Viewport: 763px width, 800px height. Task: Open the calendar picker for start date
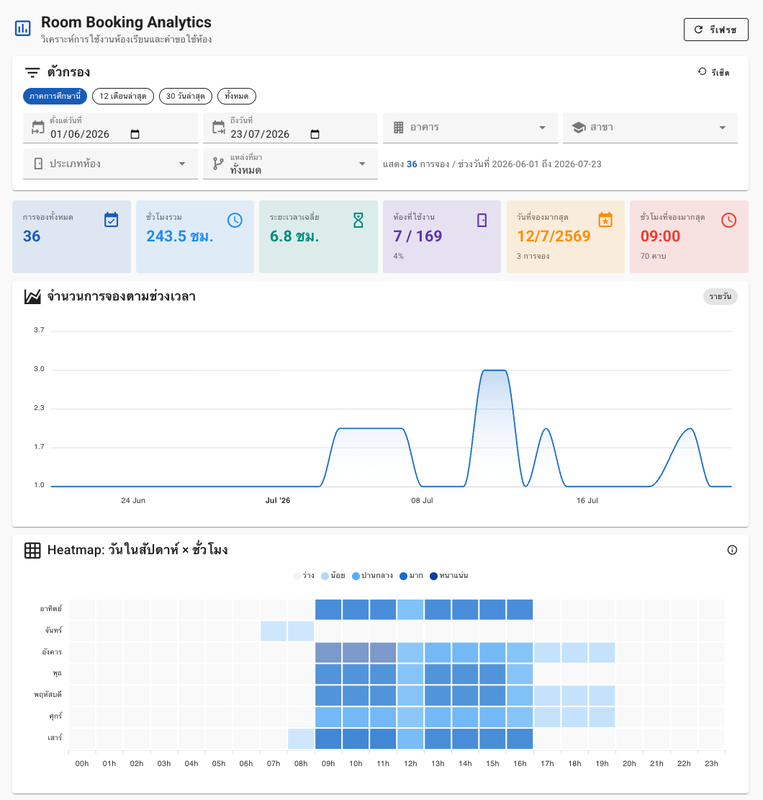[135, 134]
